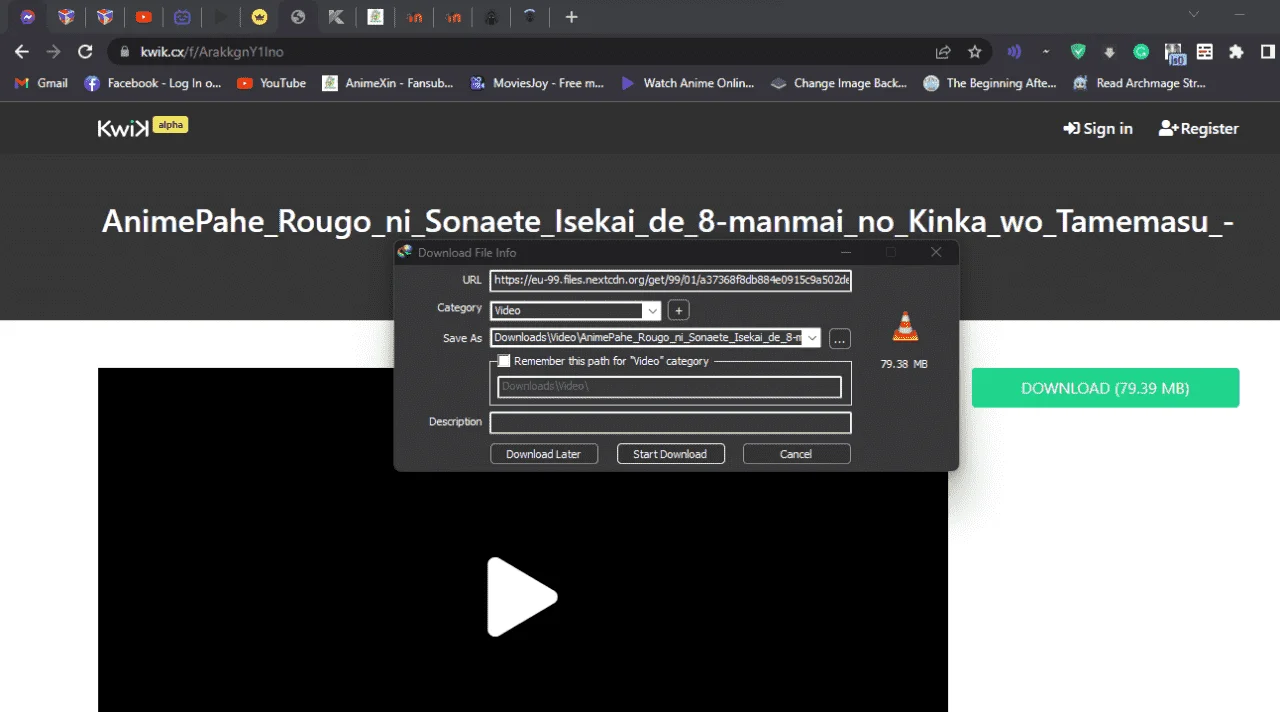This screenshot has height=712, width=1280.
Task: Open the Chrome extensions puzzle icon
Action: point(1236,52)
